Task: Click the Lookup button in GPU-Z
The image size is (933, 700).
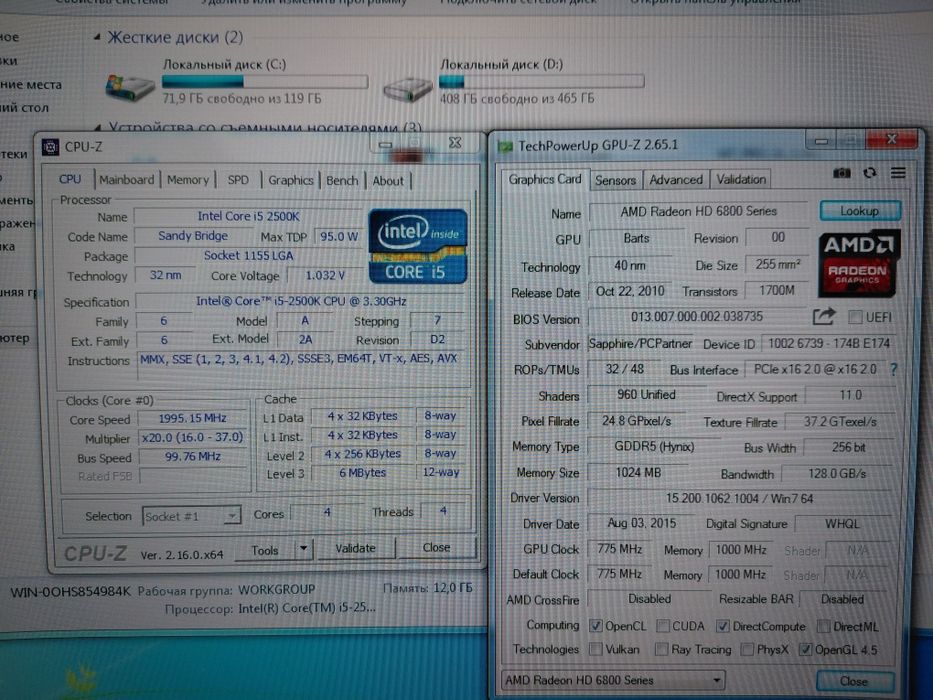Action: pos(860,211)
